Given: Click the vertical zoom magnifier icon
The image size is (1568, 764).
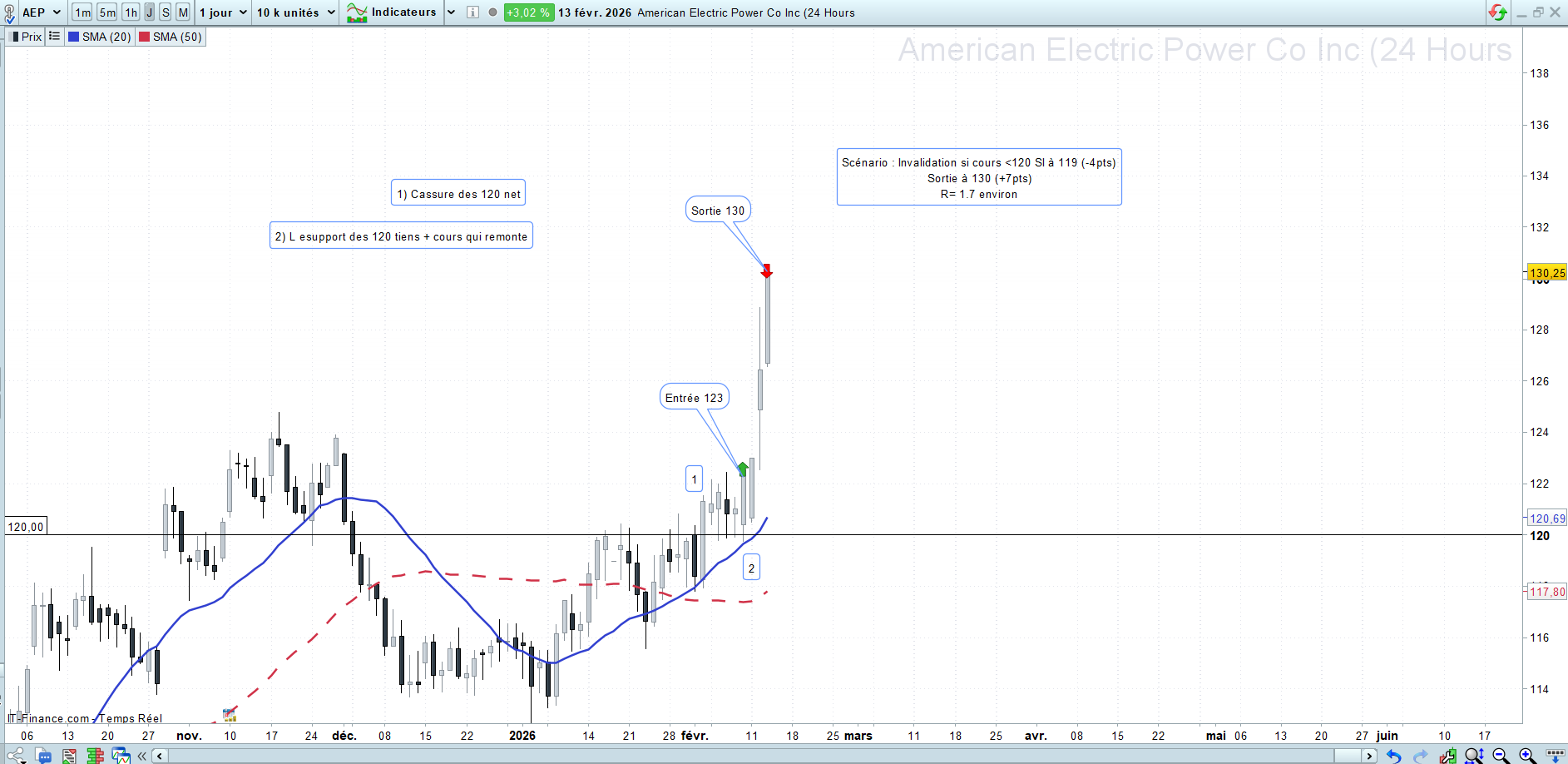Looking at the screenshot, I should (x=1474, y=756).
